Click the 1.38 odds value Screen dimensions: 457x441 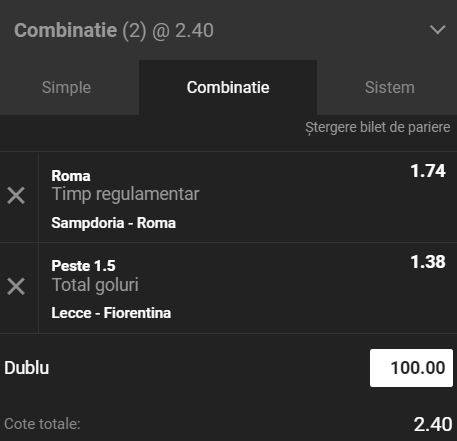pyautogui.click(x=428, y=262)
